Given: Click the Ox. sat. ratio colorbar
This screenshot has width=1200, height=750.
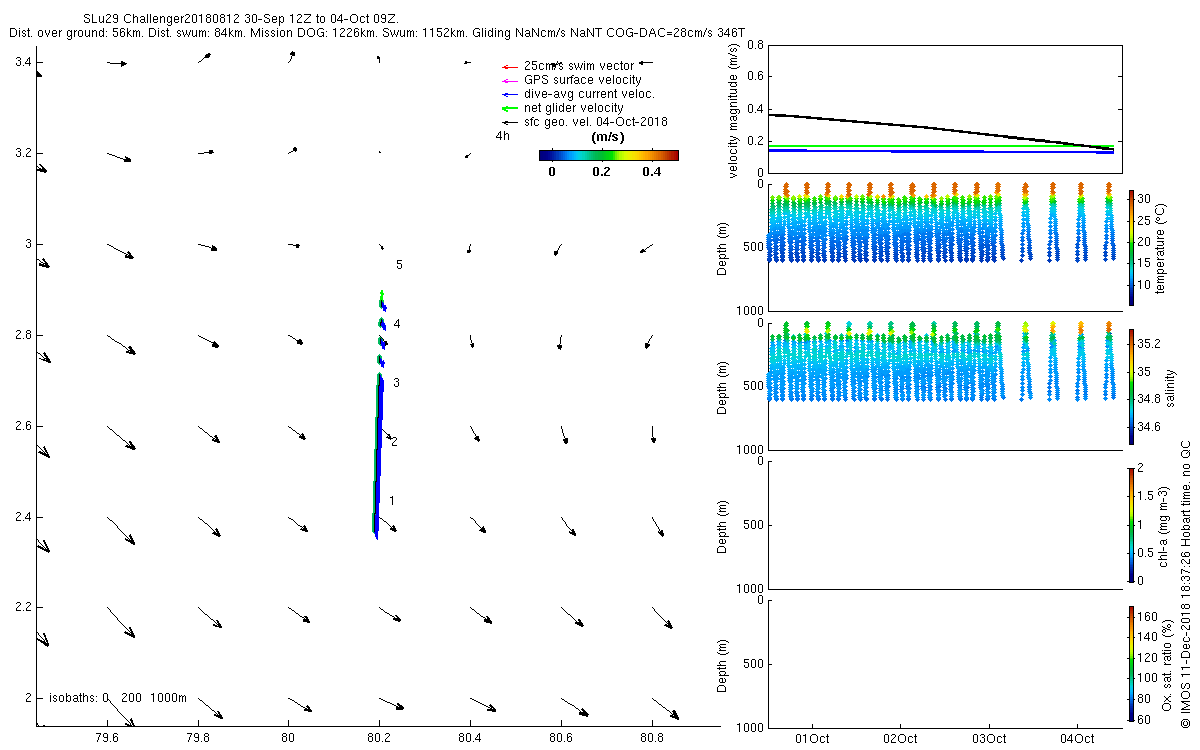Looking at the screenshot, I should point(1132,663).
